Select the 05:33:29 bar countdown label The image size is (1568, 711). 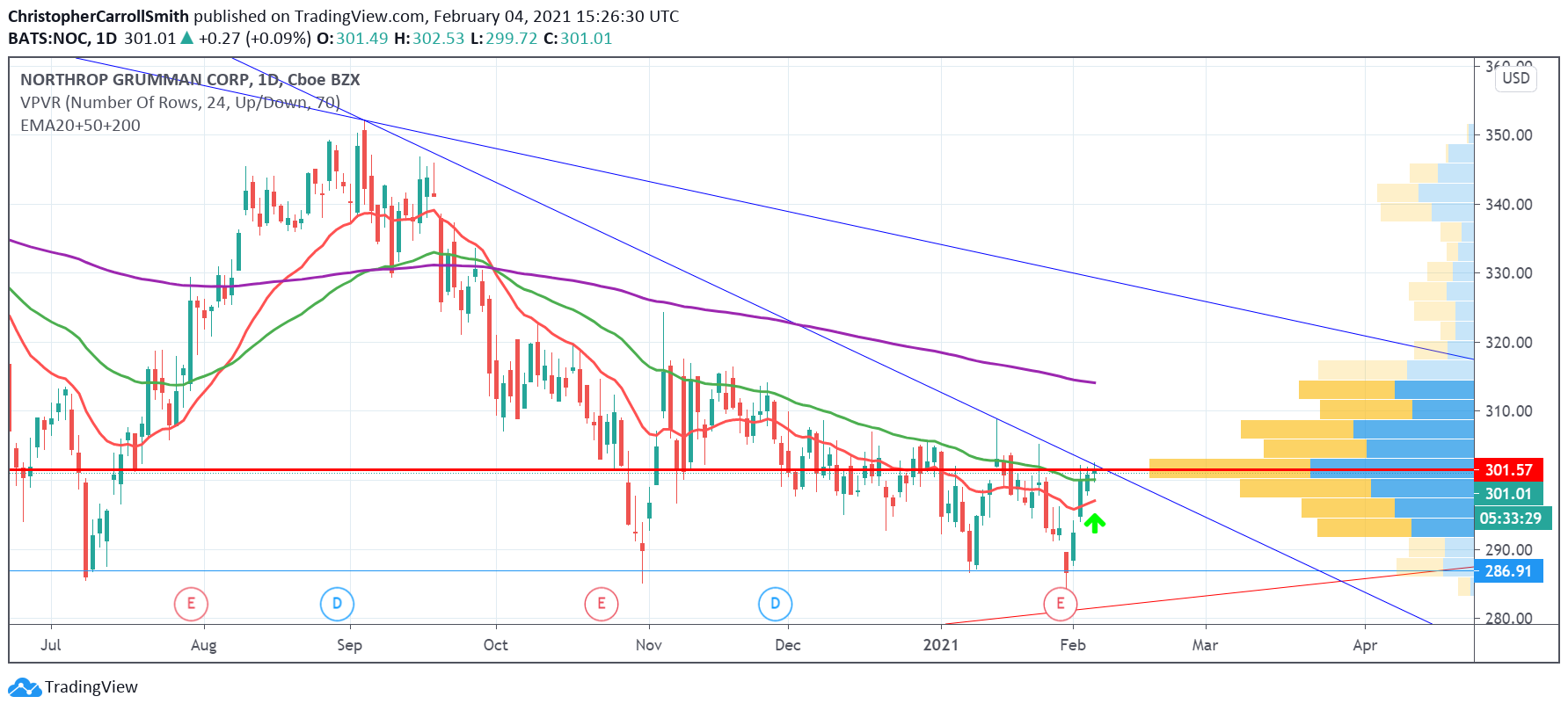(1513, 519)
